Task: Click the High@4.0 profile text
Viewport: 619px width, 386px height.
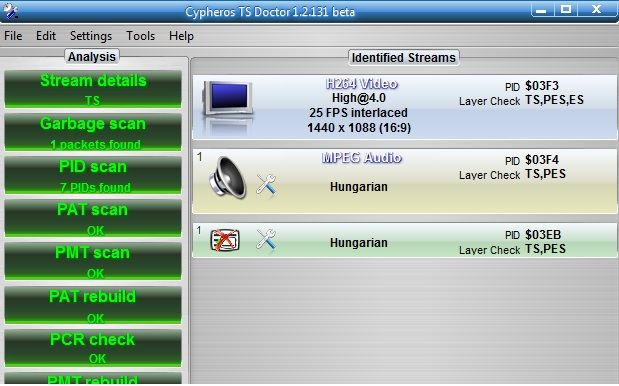Action: point(359,98)
